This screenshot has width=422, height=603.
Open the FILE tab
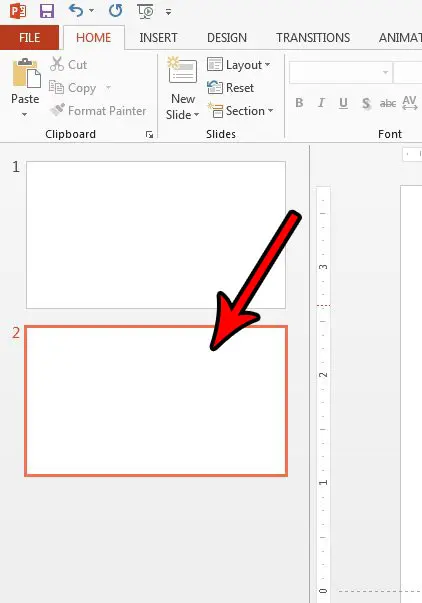pos(30,38)
